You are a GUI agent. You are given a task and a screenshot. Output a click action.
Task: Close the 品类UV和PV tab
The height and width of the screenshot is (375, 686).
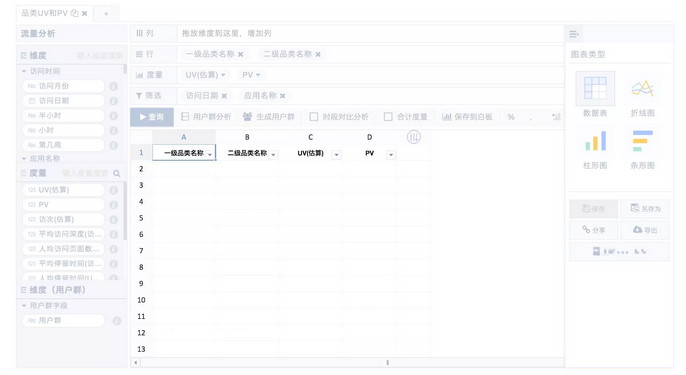coord(84,14)
